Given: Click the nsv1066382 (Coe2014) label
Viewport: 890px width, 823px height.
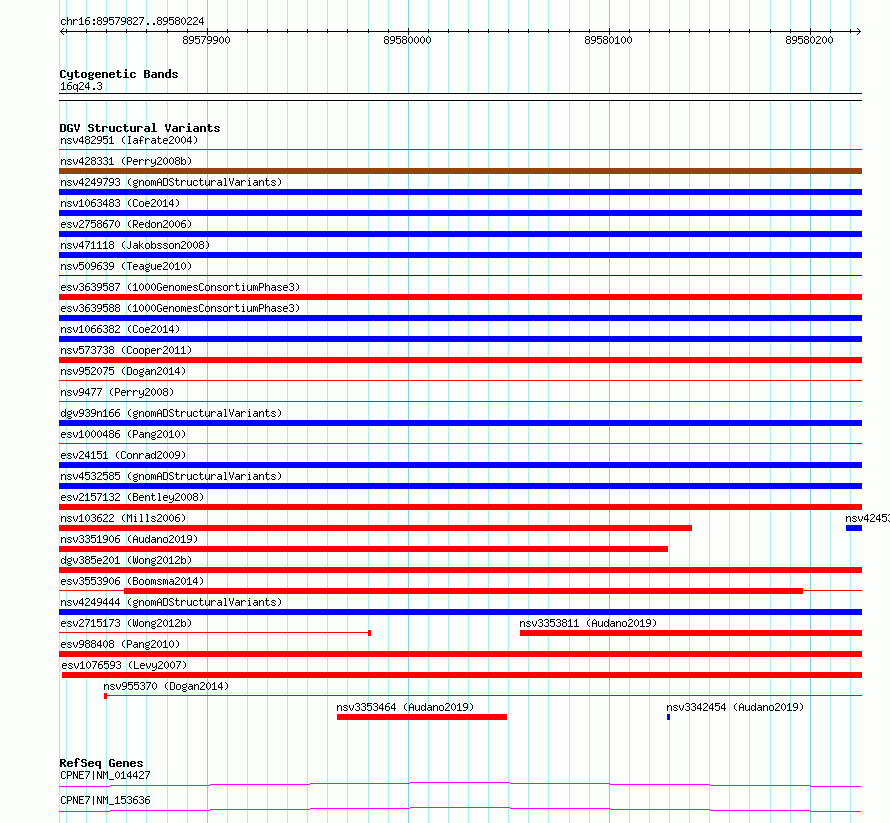Looking at the screenshot, I should pyautogui.click(x=120, y=329).
